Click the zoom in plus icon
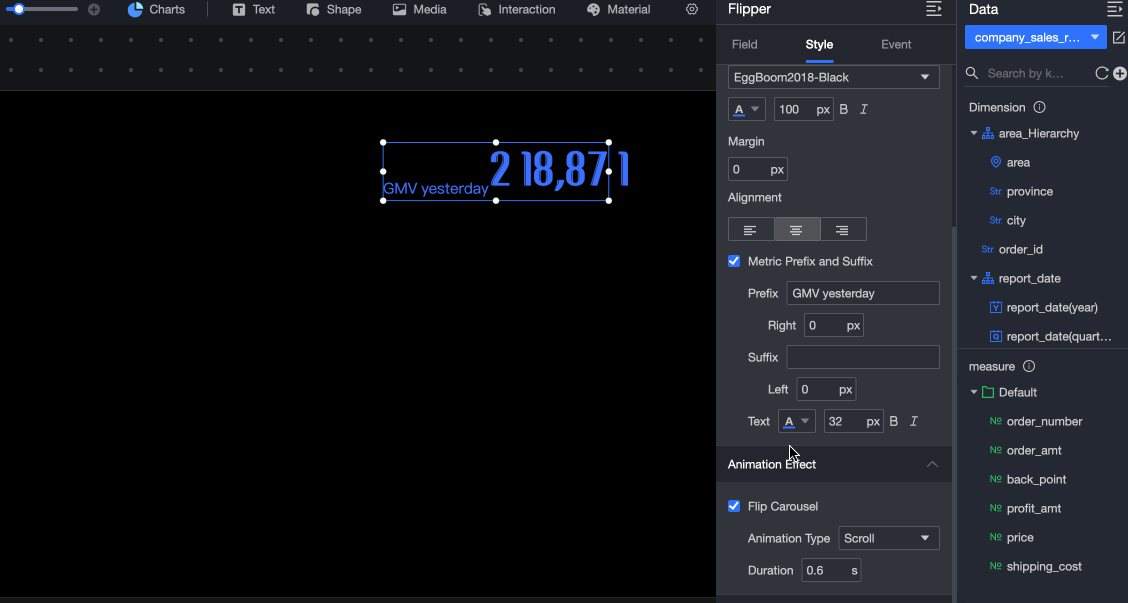The height and width of the screenshot is (603, 1128). 94,9
